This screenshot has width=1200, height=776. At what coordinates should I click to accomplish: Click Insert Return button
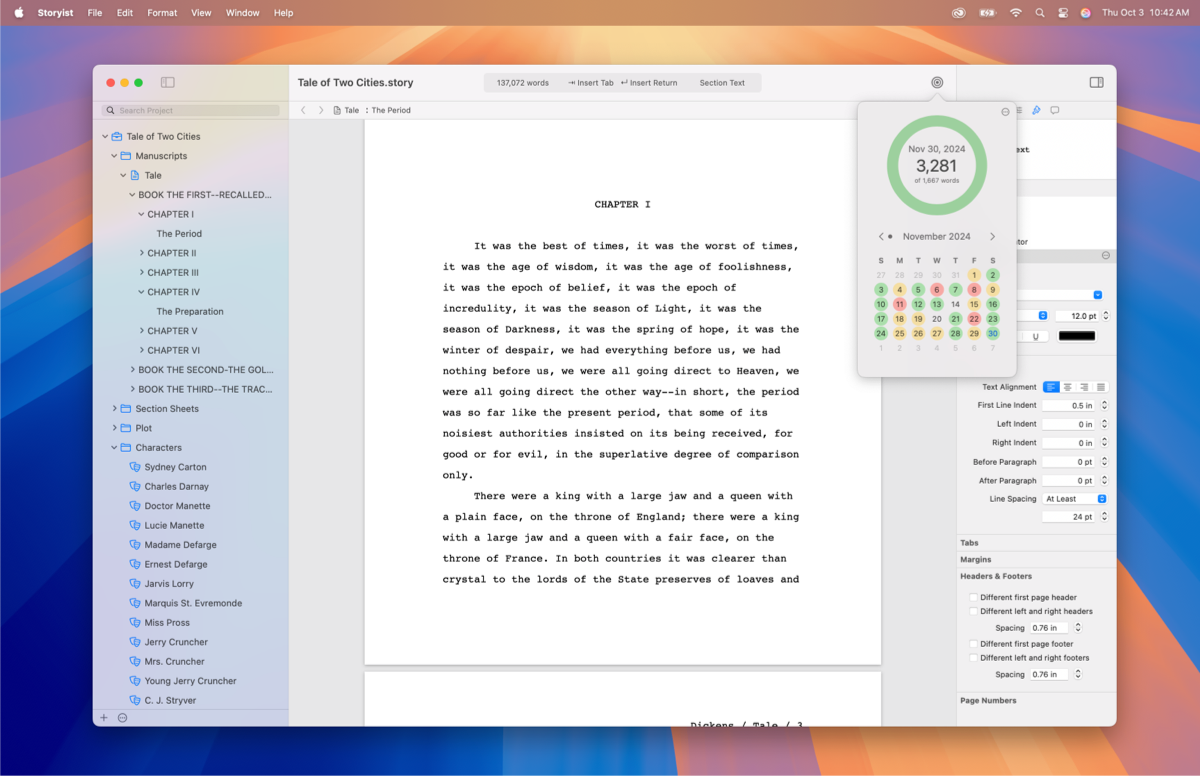[649, 83]
